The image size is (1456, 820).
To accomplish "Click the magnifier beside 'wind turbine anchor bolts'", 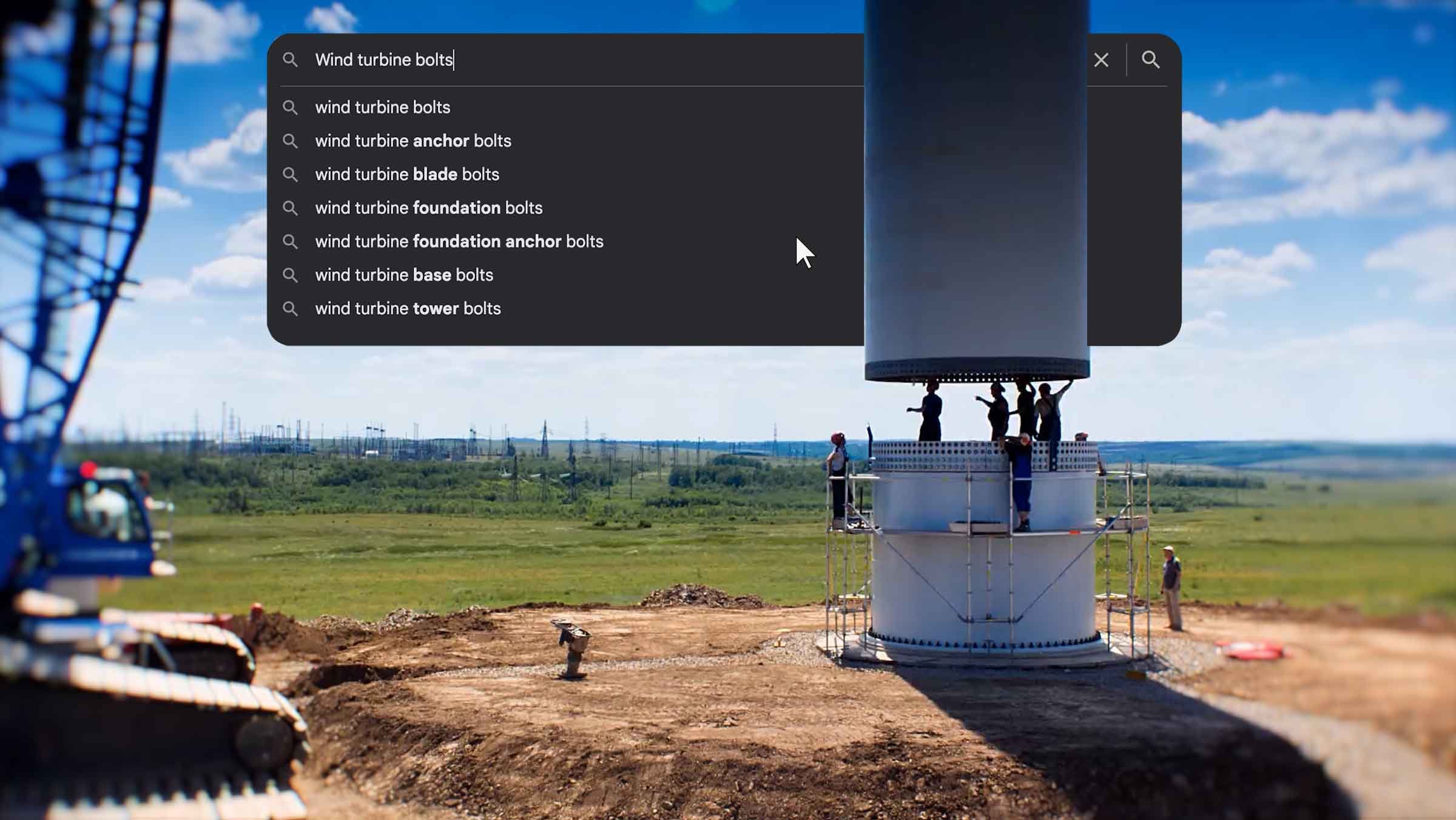I will click(291, 141).
